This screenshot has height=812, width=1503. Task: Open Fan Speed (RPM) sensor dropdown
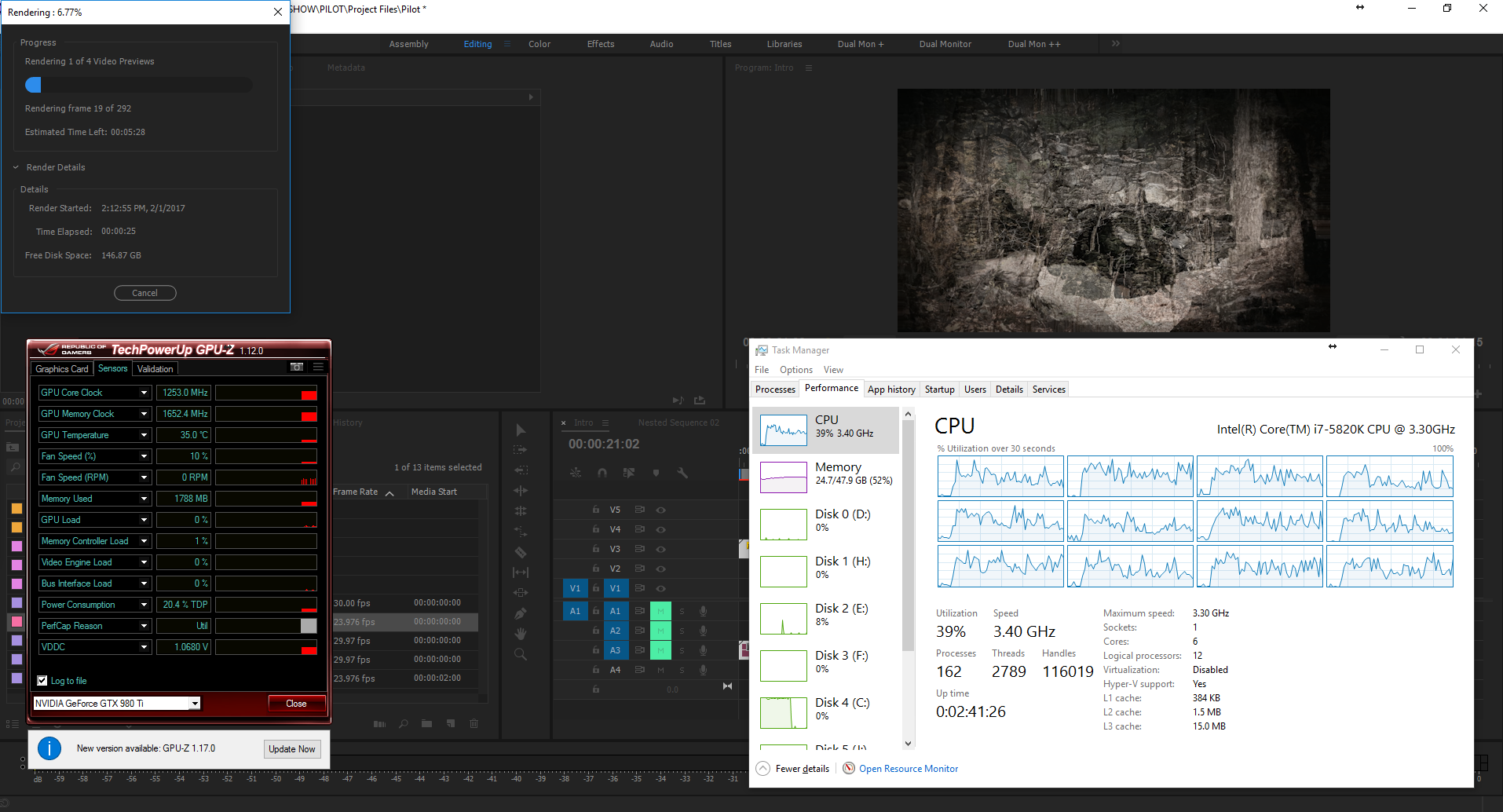coord(144,477)
